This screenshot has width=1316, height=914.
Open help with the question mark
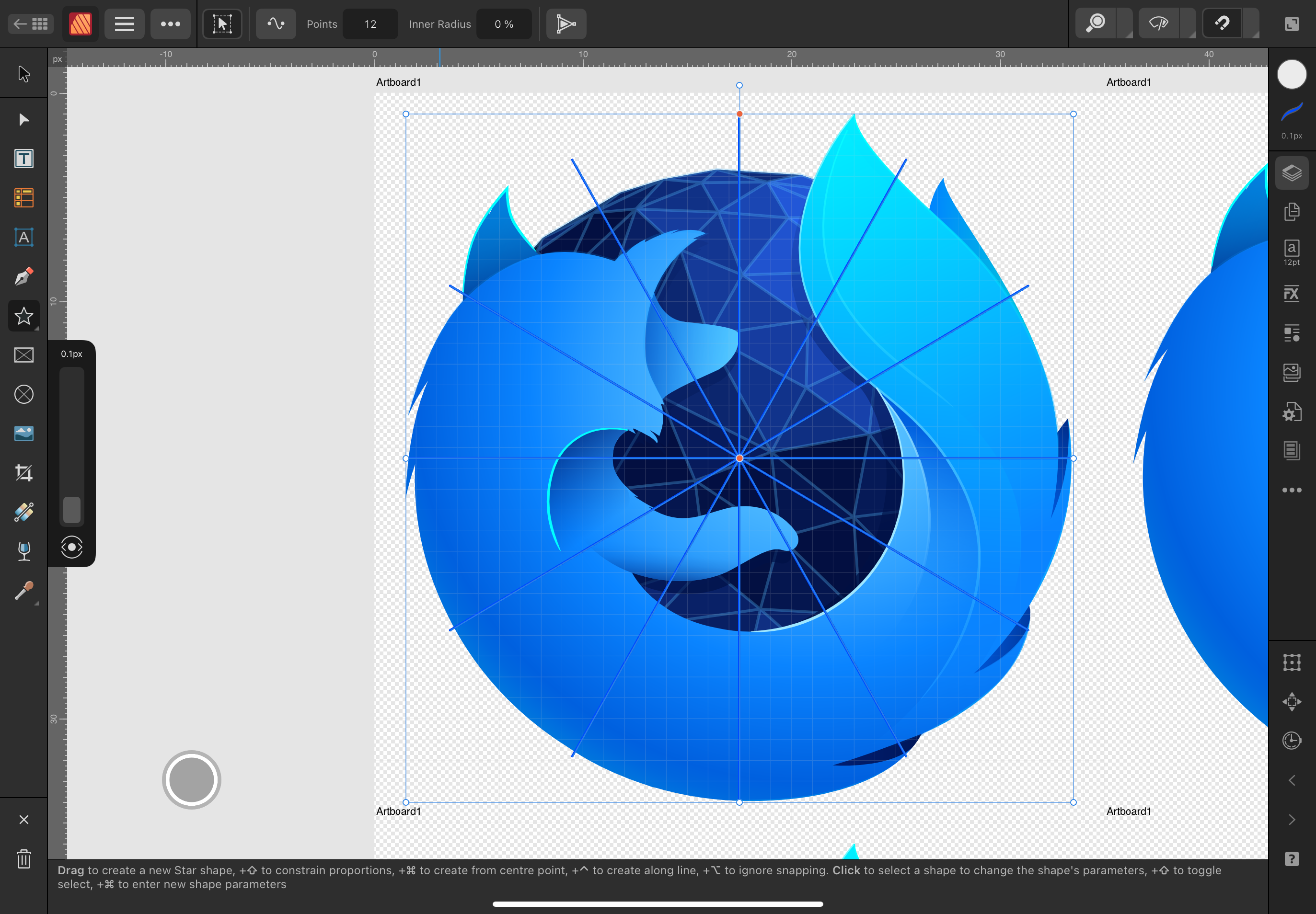pyautogui.click(x=1292, y=859)
